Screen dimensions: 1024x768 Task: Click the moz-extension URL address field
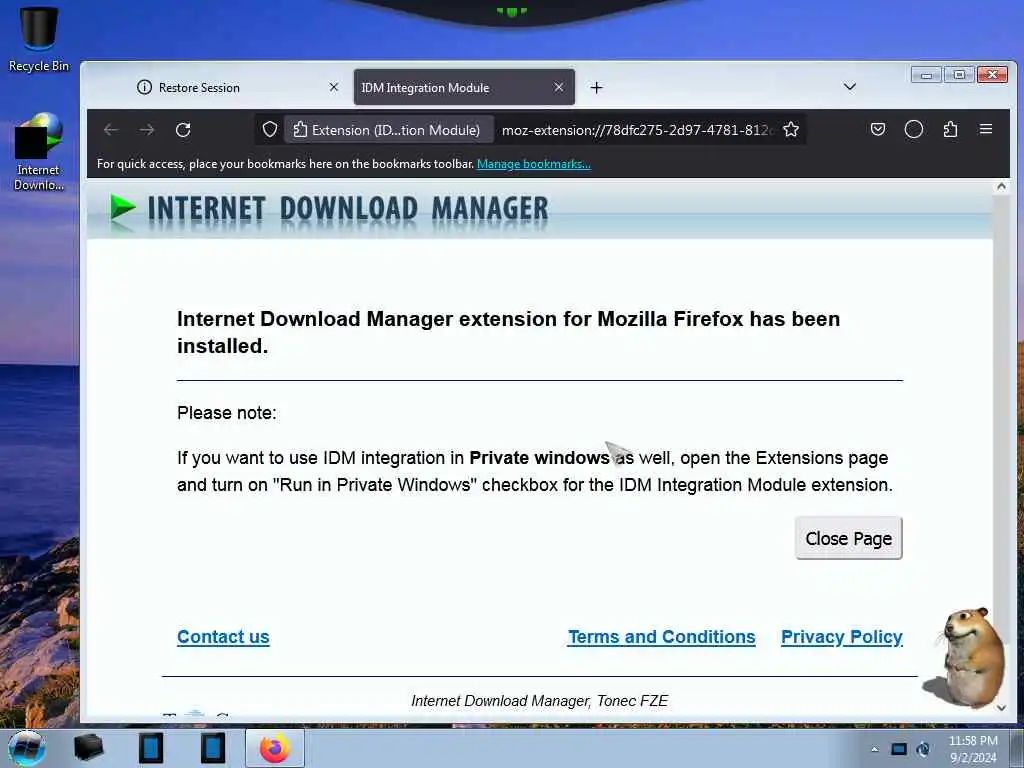(x=637, y=130)
